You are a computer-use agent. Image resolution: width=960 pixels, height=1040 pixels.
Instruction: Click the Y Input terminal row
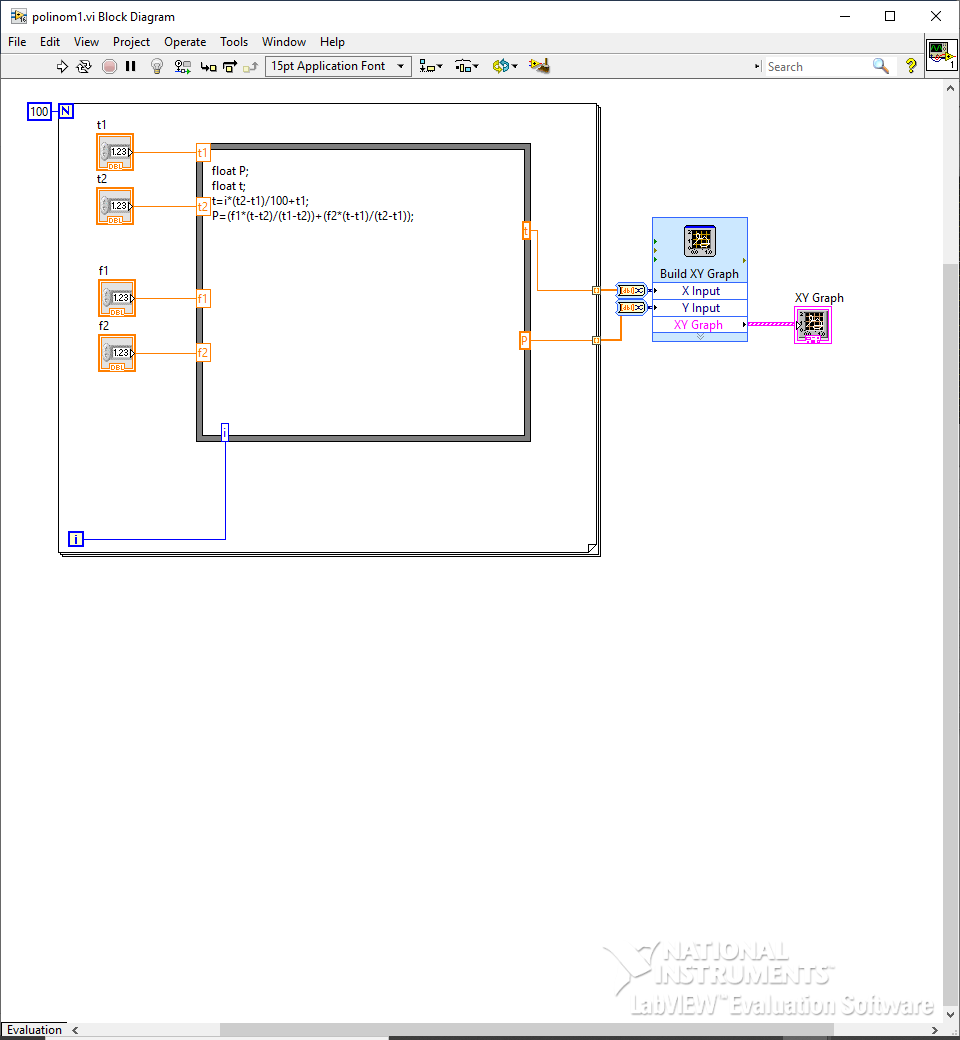[700, 308]
